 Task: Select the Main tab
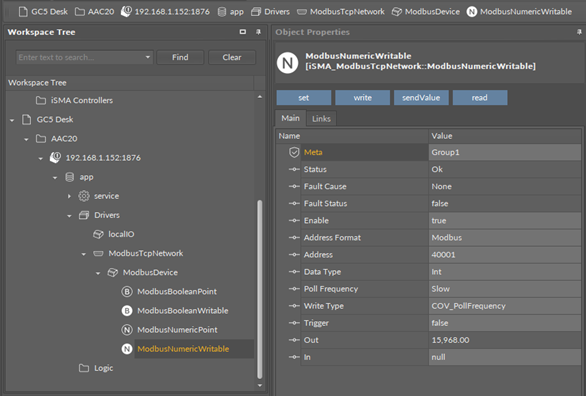coord(290,118)
